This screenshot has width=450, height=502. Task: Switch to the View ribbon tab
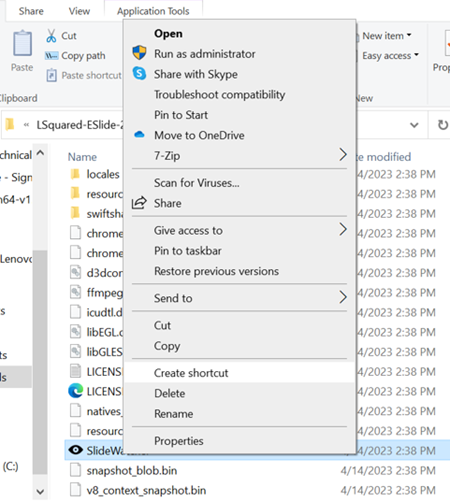pyautogui.click(x=79, y=11)
